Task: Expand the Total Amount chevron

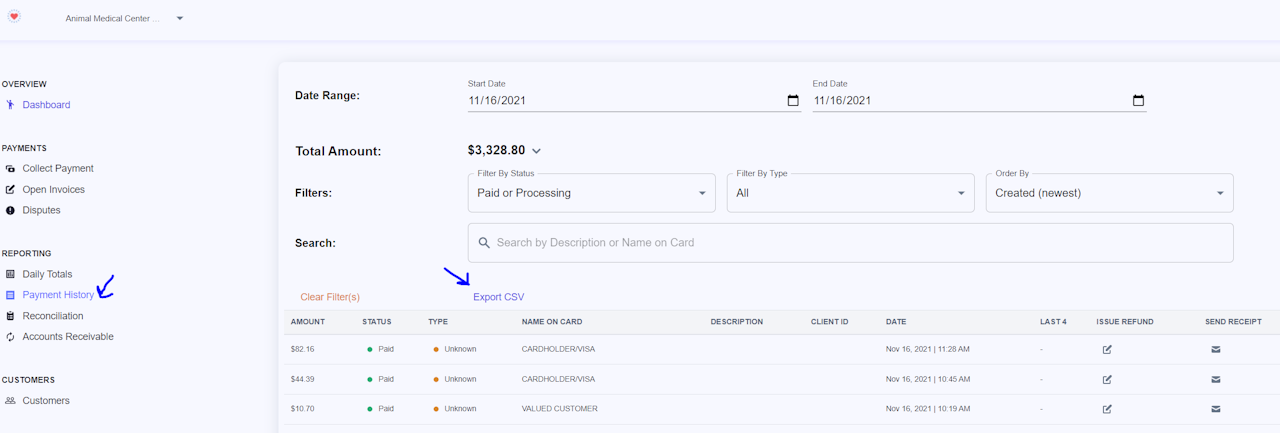Action: [536, 151]
